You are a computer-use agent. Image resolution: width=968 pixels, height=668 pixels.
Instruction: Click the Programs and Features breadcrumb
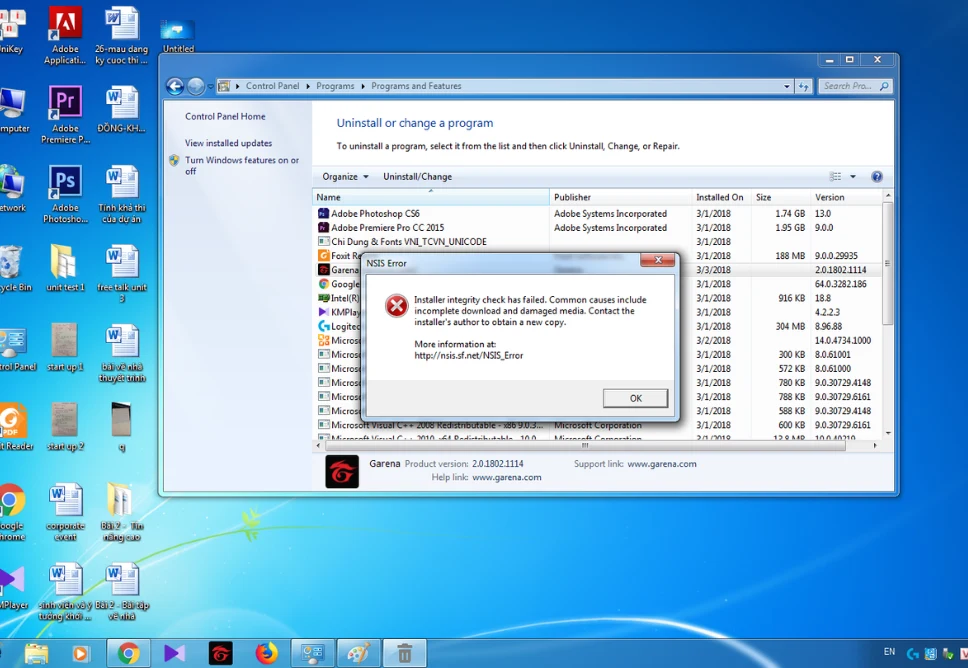click(x=416, y=86)
